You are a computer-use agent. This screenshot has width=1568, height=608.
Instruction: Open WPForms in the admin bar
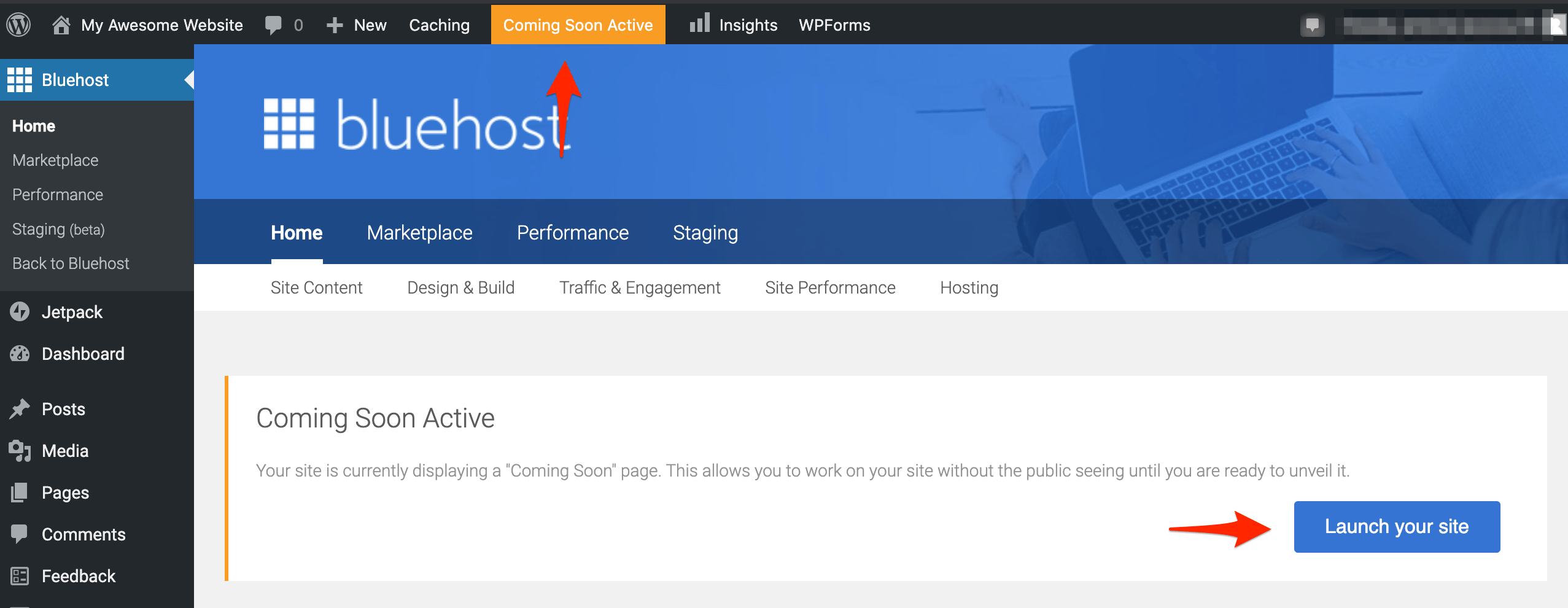pyautogui.click(x=834, y=25)
